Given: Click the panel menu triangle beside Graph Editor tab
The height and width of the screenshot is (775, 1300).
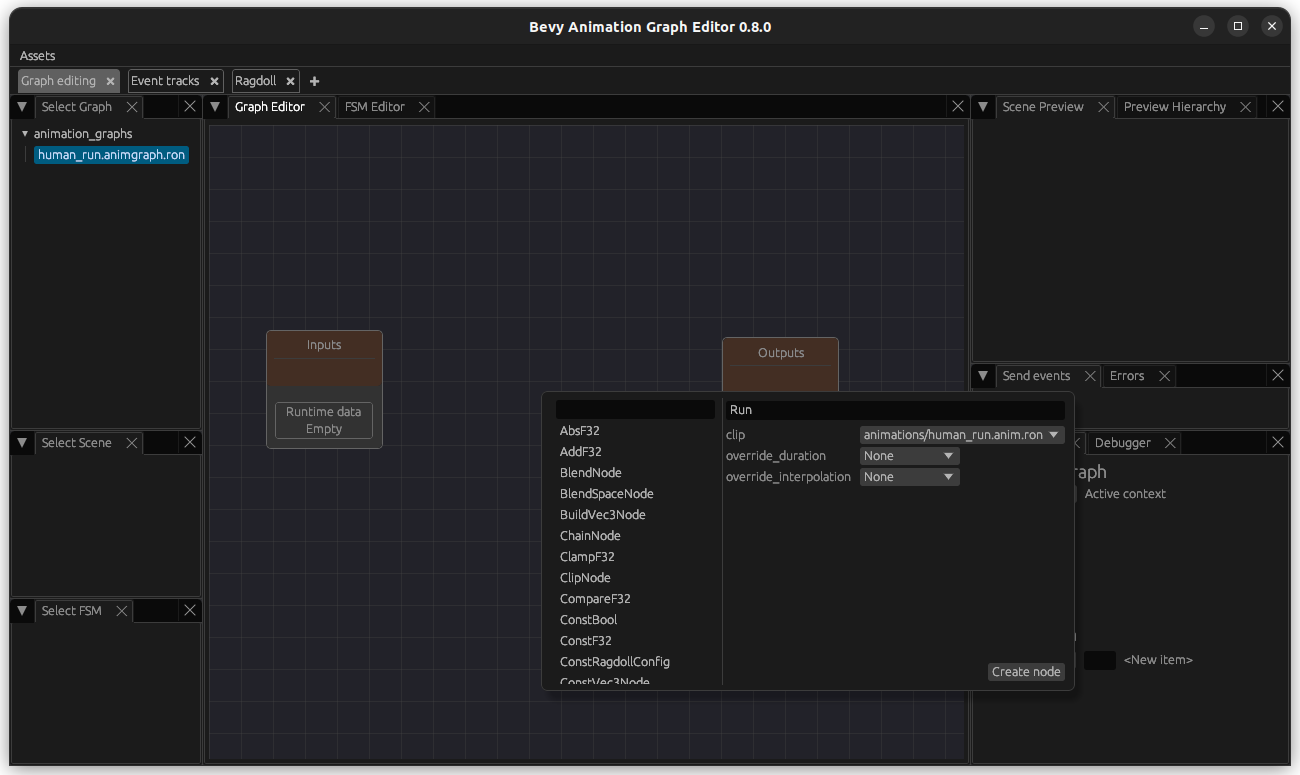Looking at the screenshot, I should point(215,107).
